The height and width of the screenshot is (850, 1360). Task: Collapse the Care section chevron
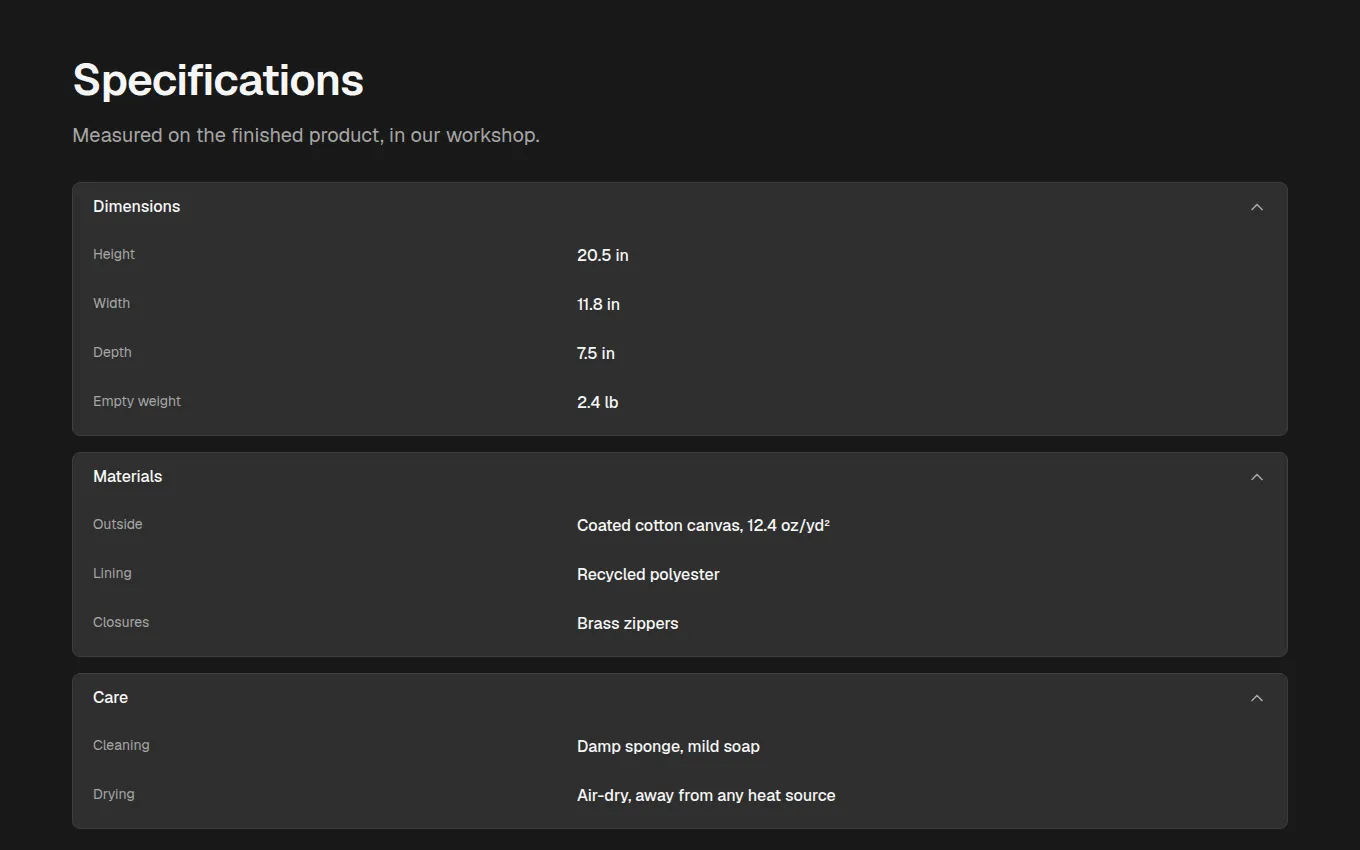[1257, 698]
